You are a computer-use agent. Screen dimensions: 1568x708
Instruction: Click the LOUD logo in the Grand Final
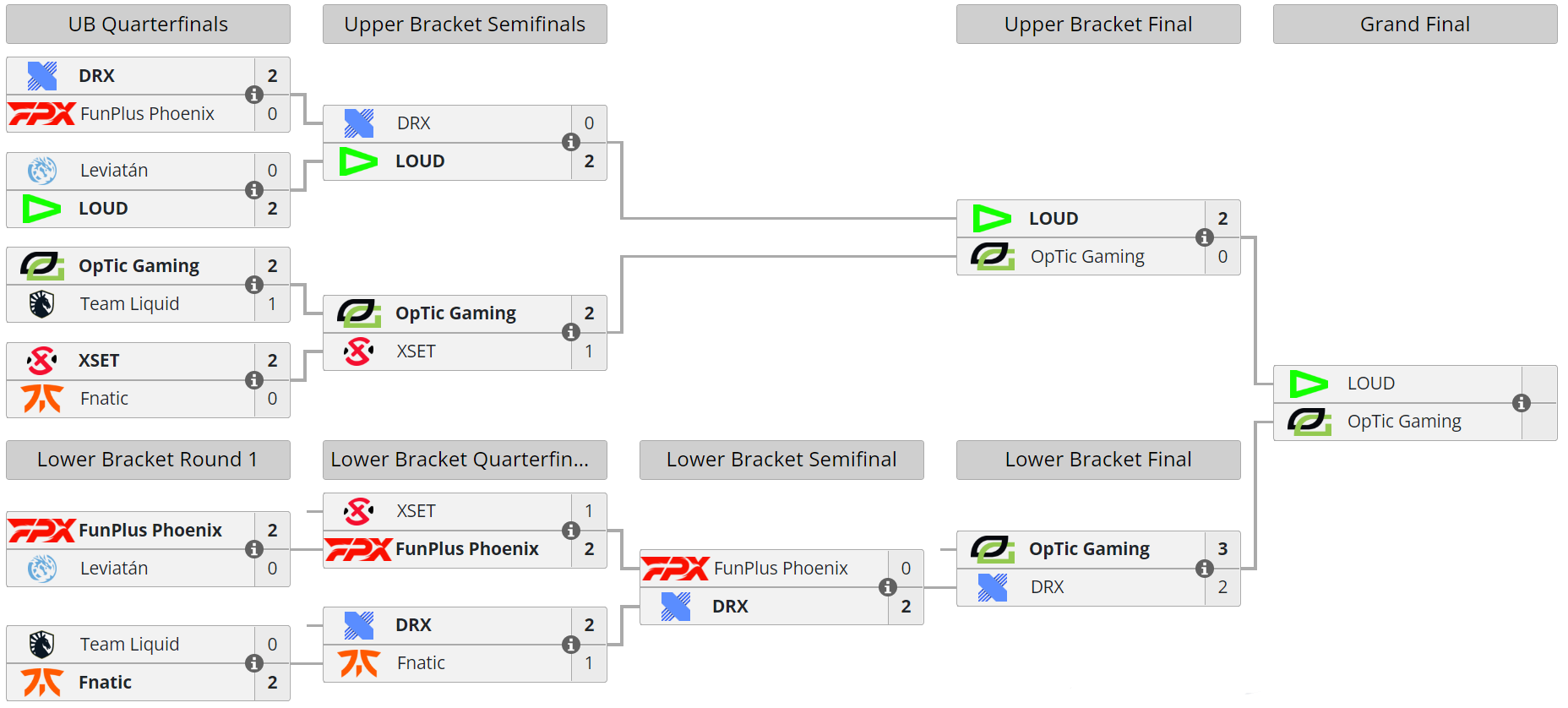click(x=1309, y=384)
